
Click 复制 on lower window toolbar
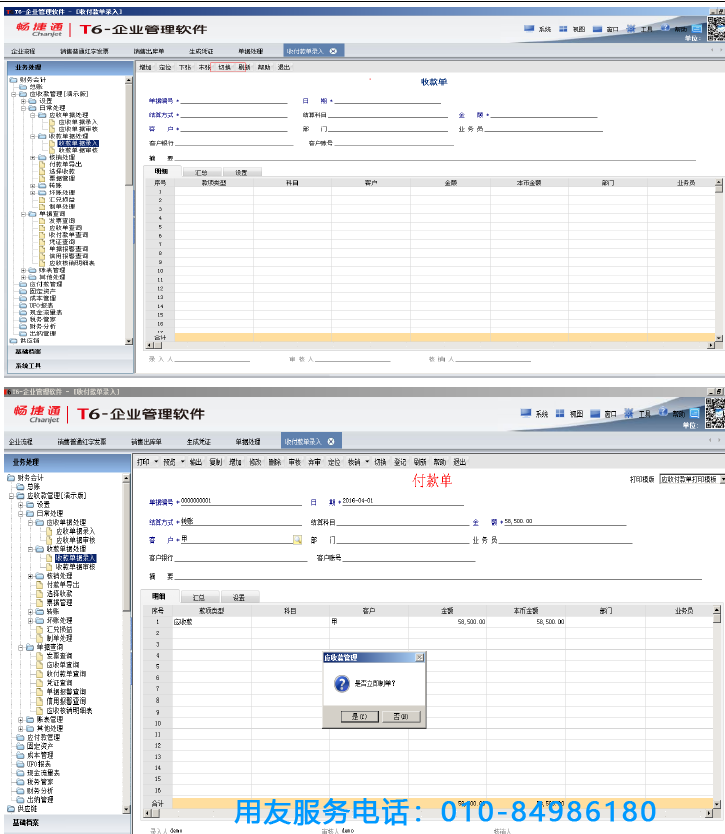coord(215,462)
